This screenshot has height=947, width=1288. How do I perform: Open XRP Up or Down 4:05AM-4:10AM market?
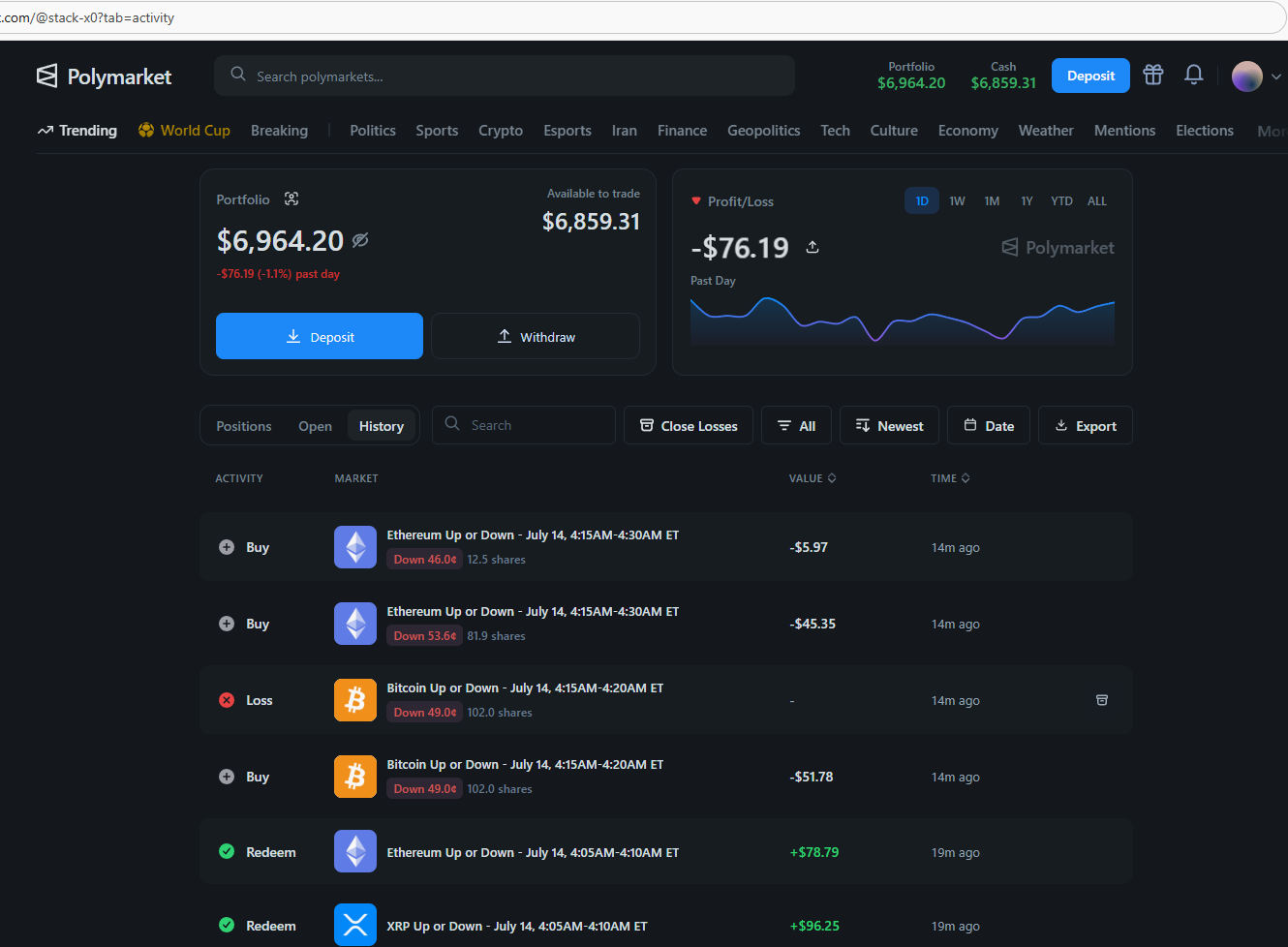pos(517,926)
